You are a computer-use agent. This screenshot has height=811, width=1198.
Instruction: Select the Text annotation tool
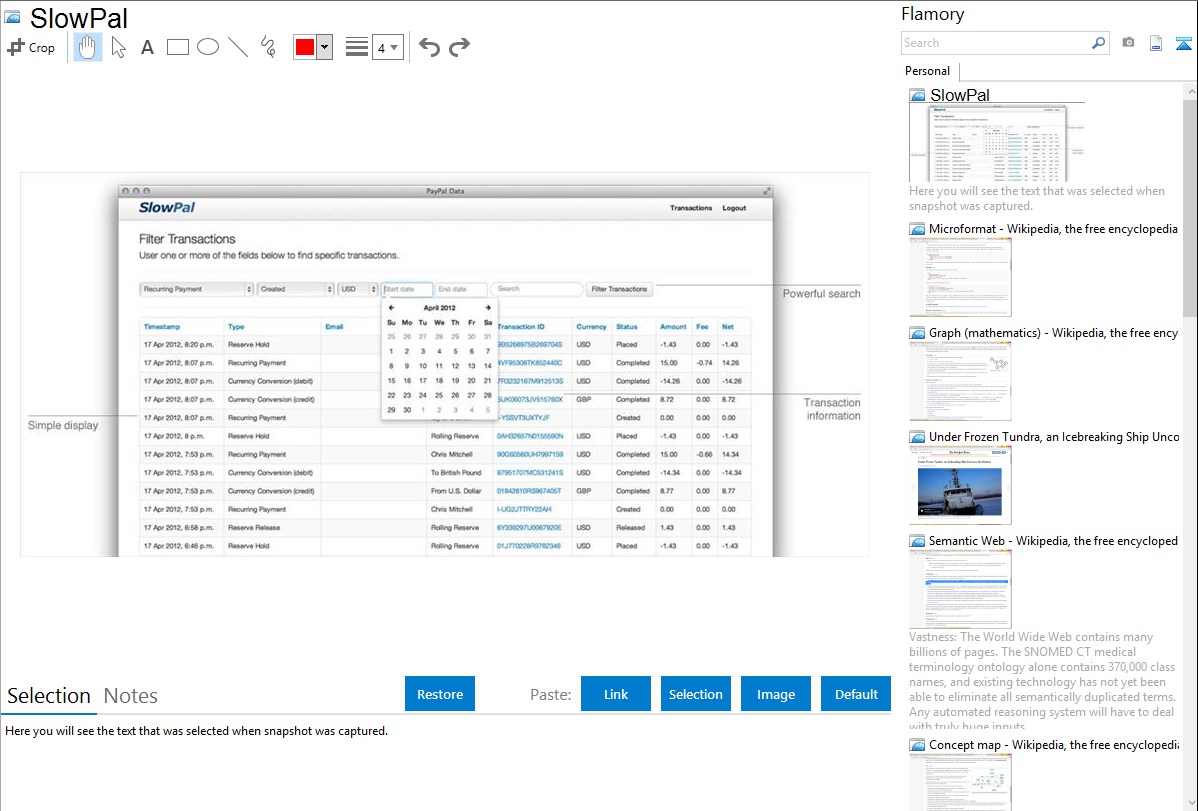click(147, 47)
